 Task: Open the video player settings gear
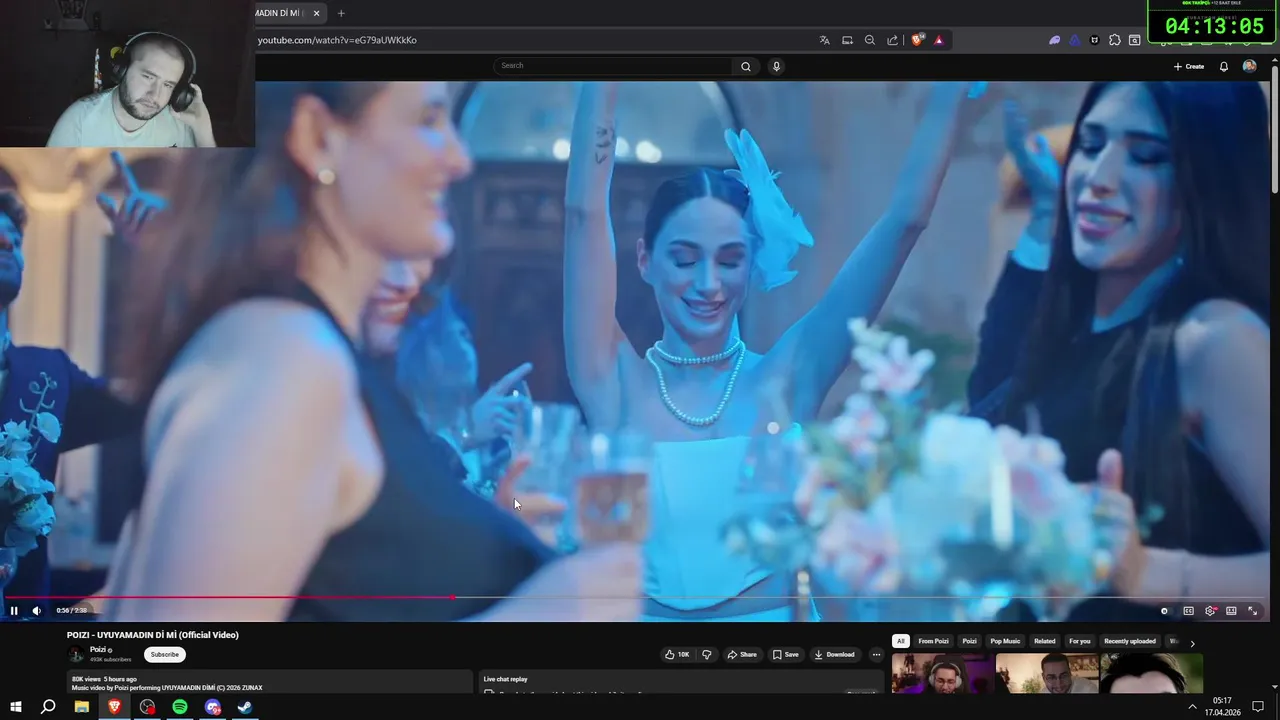[x=1210, y=610]
